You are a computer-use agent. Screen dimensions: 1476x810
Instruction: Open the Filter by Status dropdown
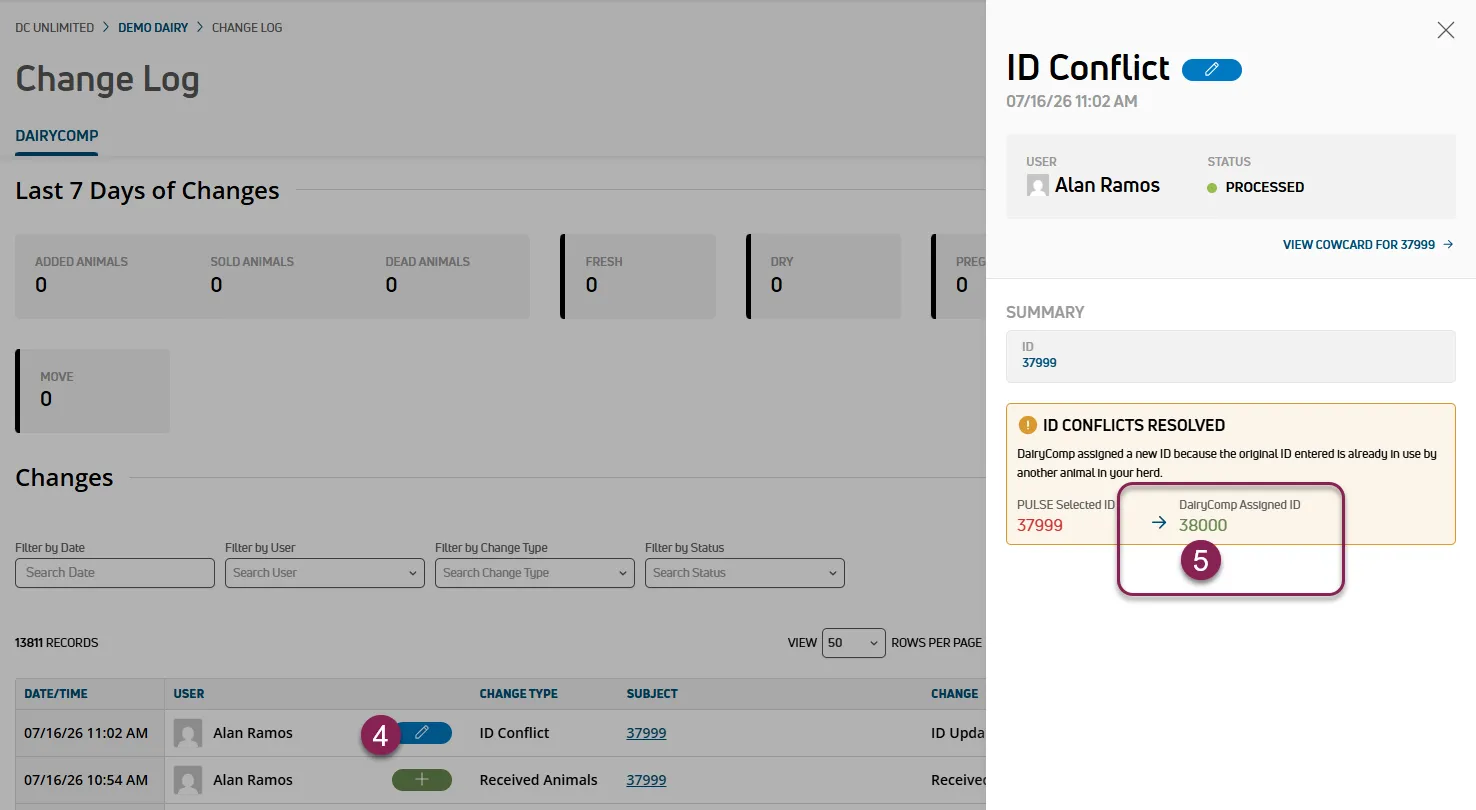[745, 573]
